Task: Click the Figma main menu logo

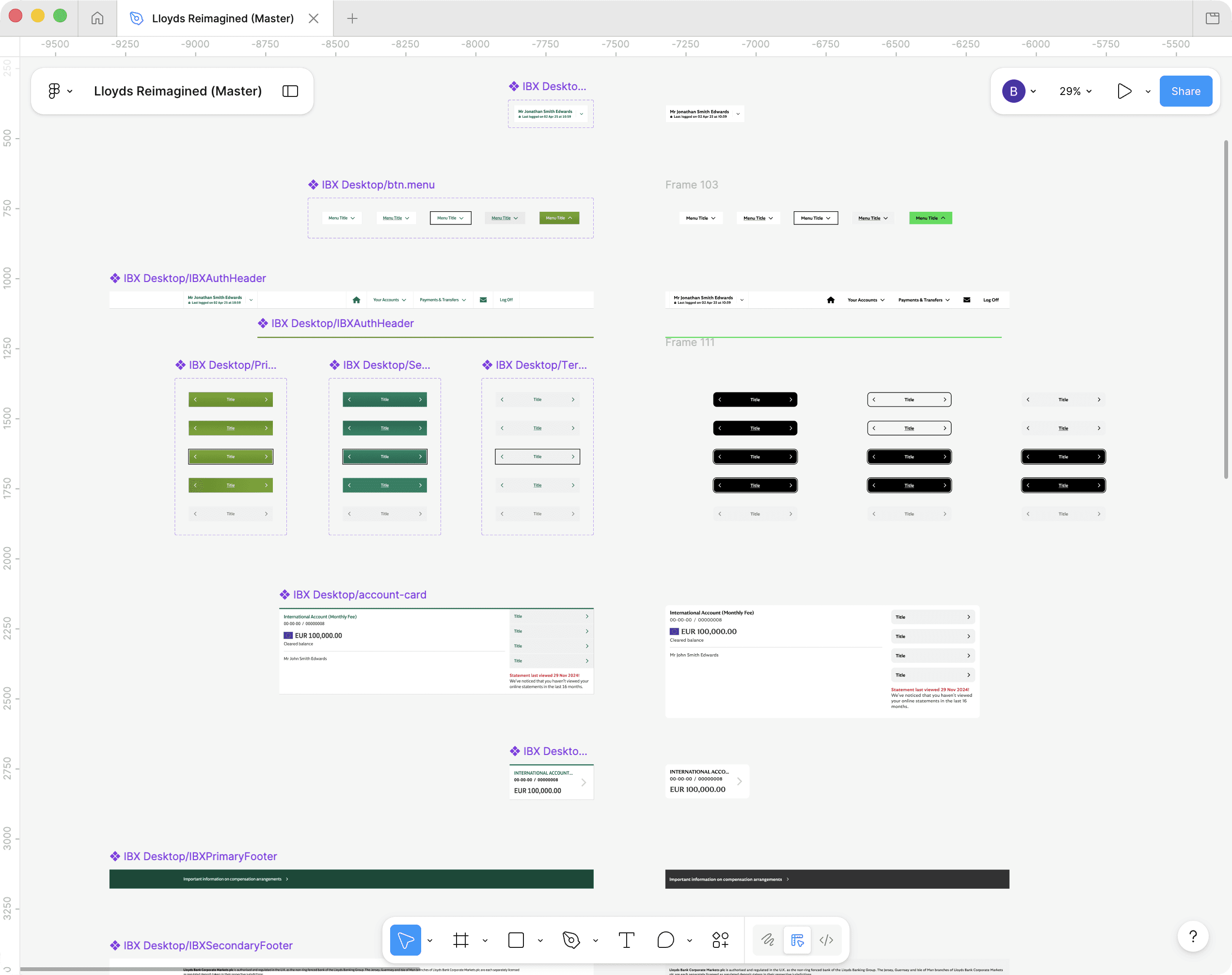Action: [54, 91]
